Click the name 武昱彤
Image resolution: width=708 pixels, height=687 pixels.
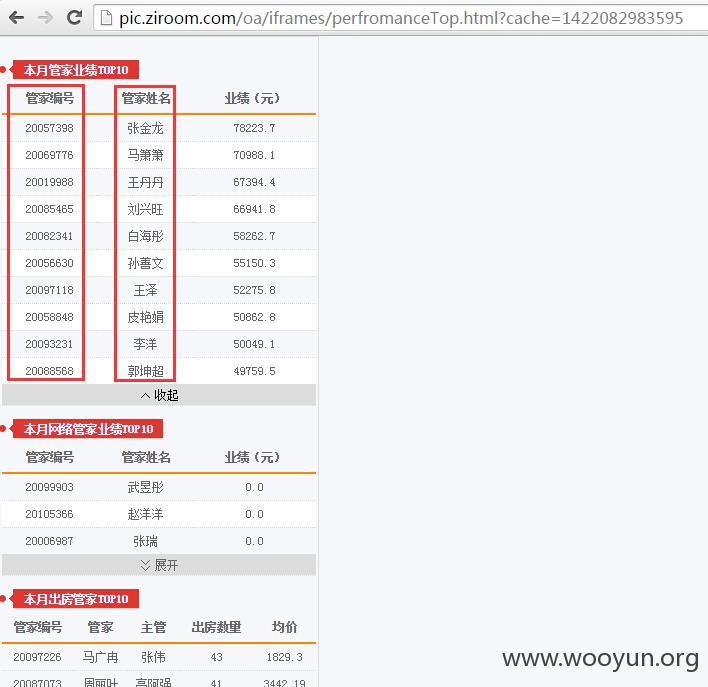(x=145, y=487)
